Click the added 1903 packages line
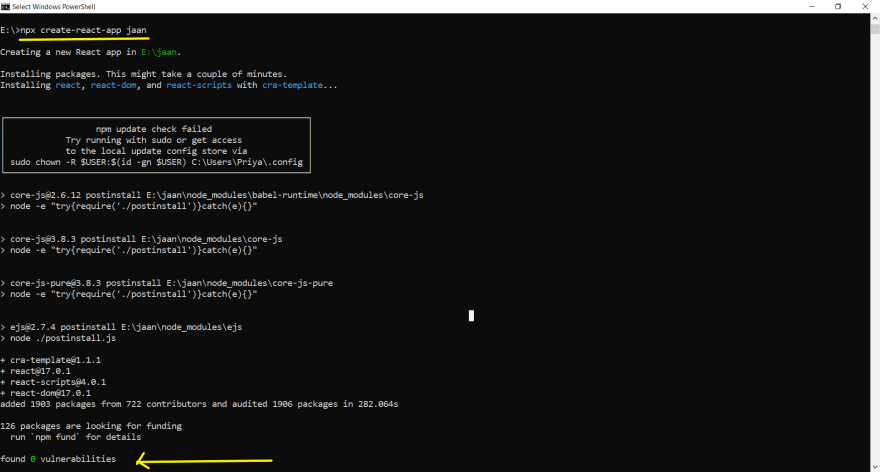The image size is (880, 472). [199, 404]
